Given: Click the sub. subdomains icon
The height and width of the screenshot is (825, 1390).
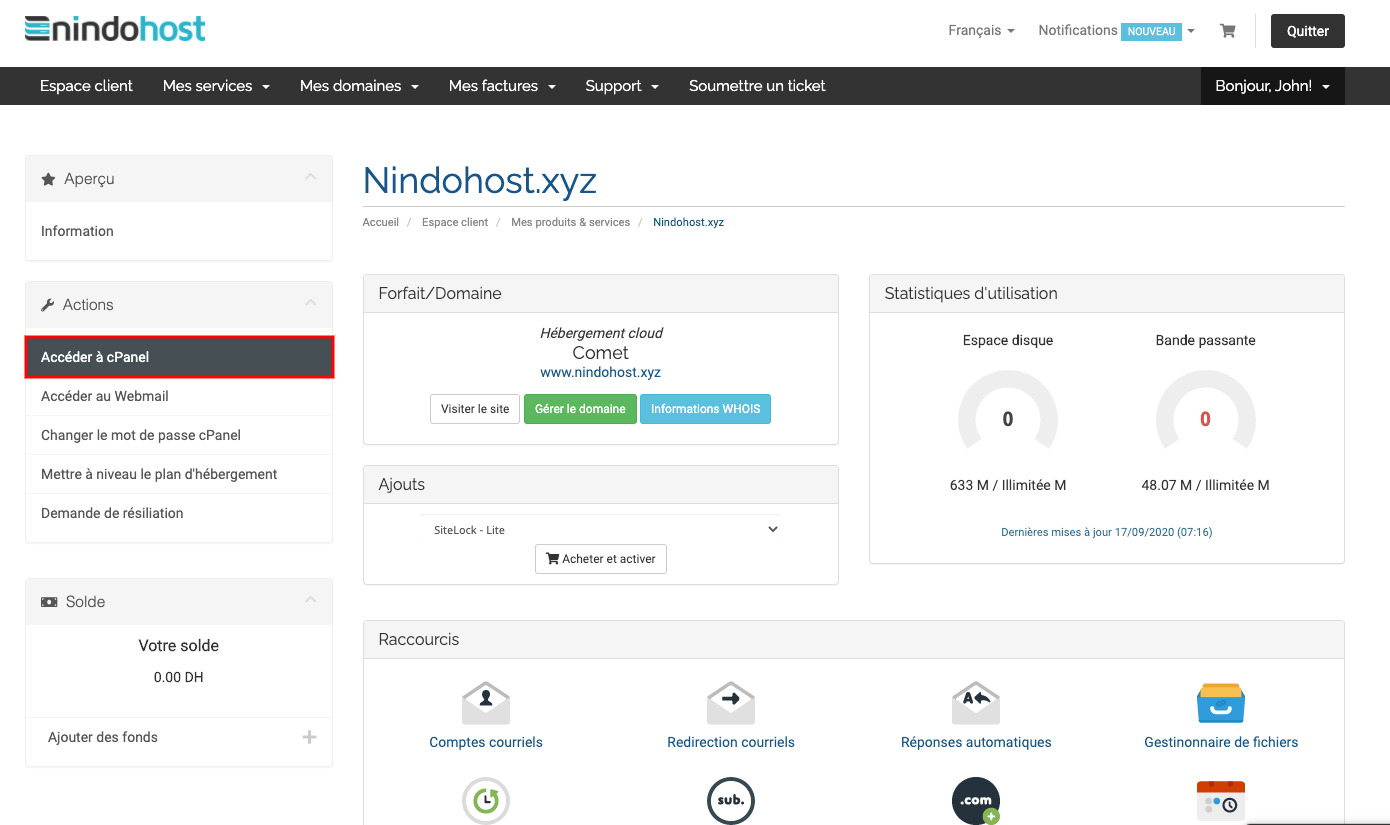Looking at the screenshot, I should pyautogui.click(x=731, y=800).
